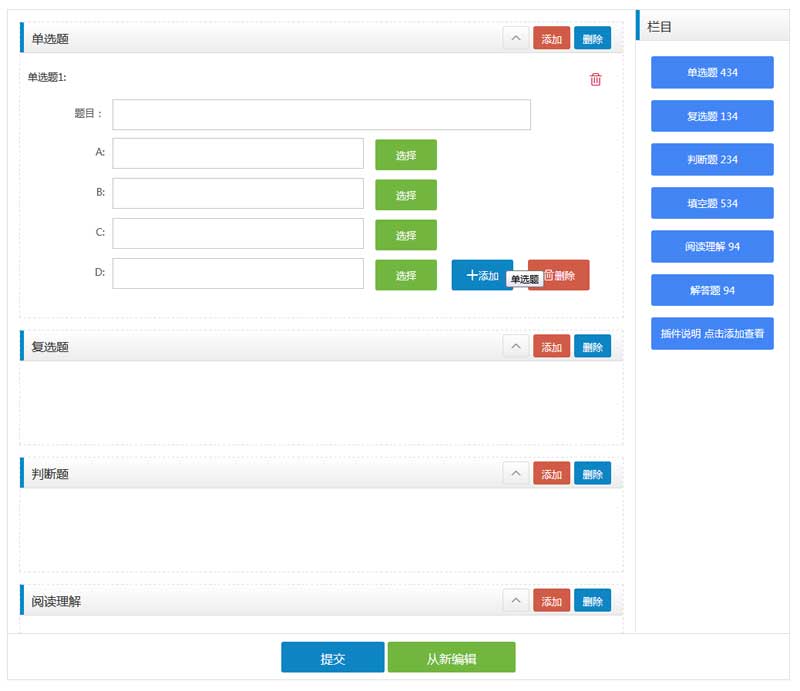Viewport: 800px width, 691px height.
Task: Collapse the 复选题 section with its chevron
Action: 515,347
